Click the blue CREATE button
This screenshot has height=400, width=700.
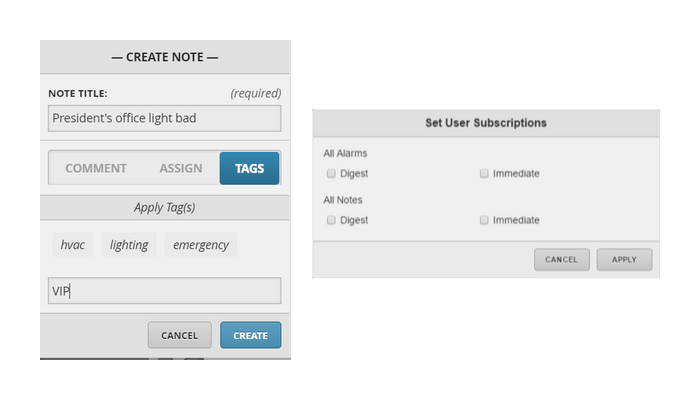(250, 335)
